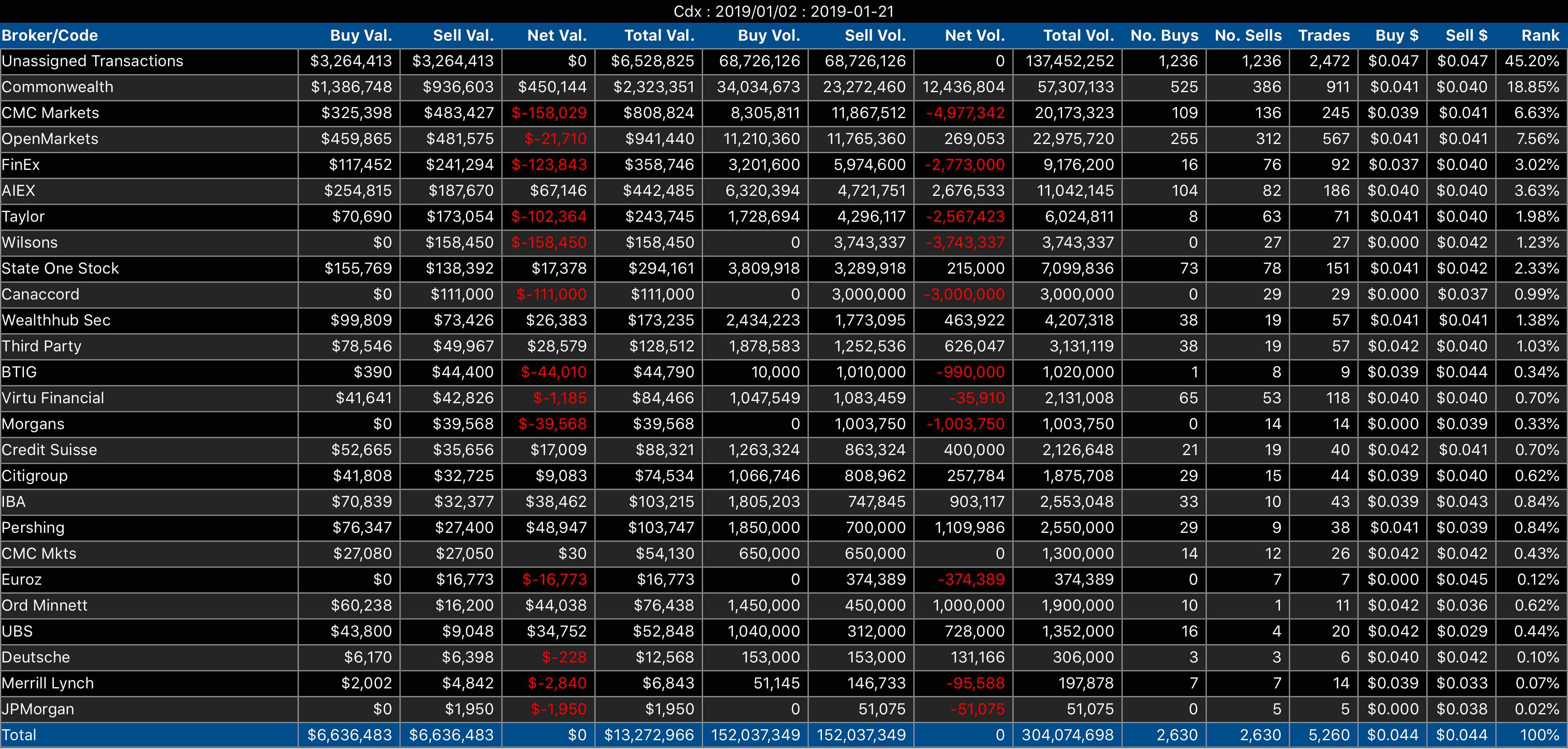This screenshot has height=749, width=1568.
Task: Click the Buy $ column header
Action: pyautogui.click(x=1397, y=35)
